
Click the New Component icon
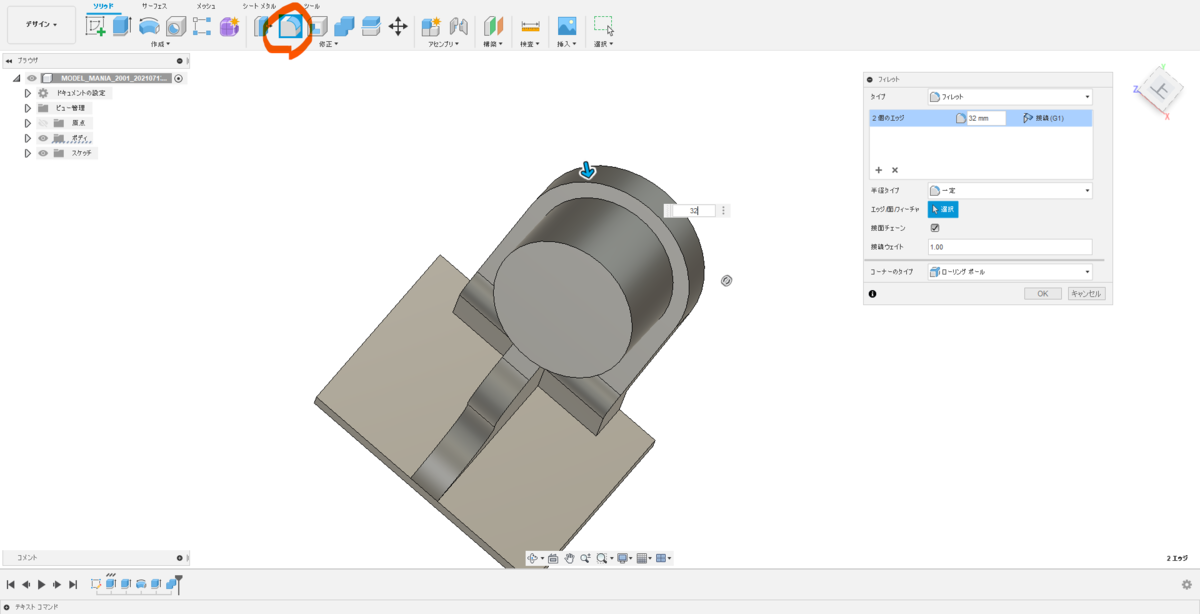tap(432, 27)
